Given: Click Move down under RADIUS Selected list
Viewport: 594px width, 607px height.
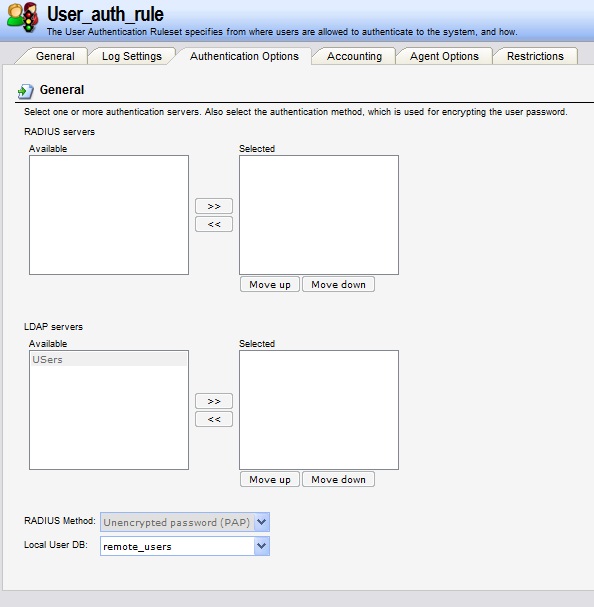Looking at the screenshot, I should tap(338, 285).
